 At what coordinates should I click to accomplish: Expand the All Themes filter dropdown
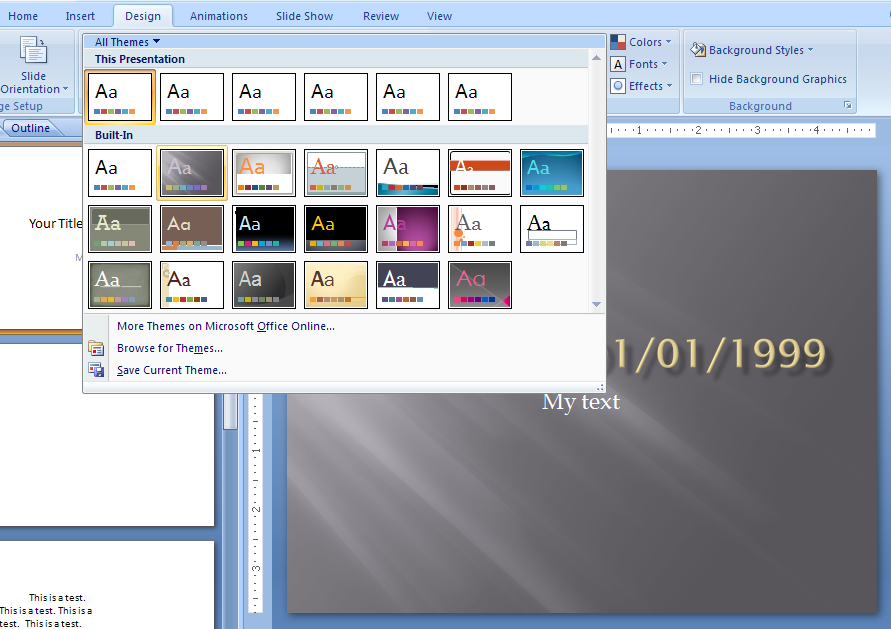pyautogui.click(x=127, y=42)
